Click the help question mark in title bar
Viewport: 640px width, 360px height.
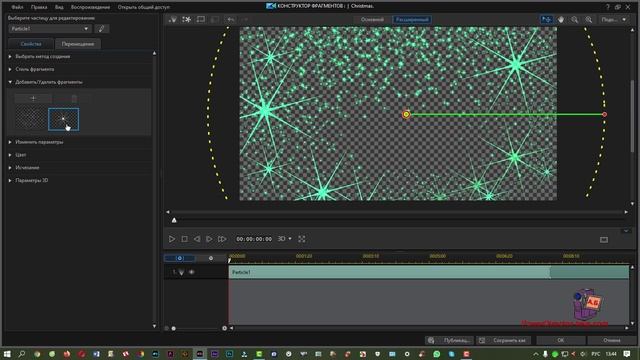click(x=607, y=7)
